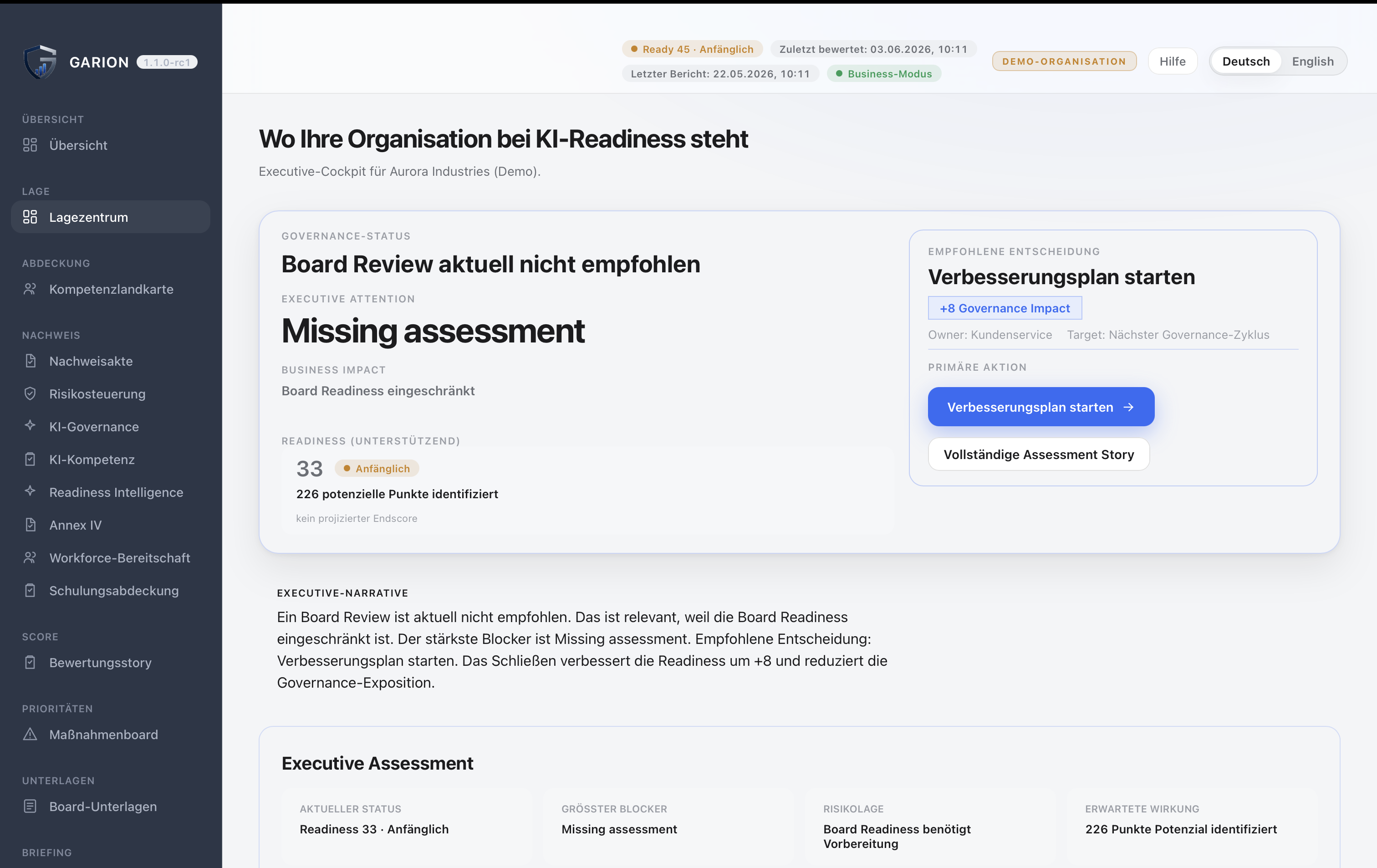Image resolution: width=1377 pixels, height=868 pixels.
Task: Click Owner: Kundenservice text
Action: pyautogui.click(x=990, y=335)
